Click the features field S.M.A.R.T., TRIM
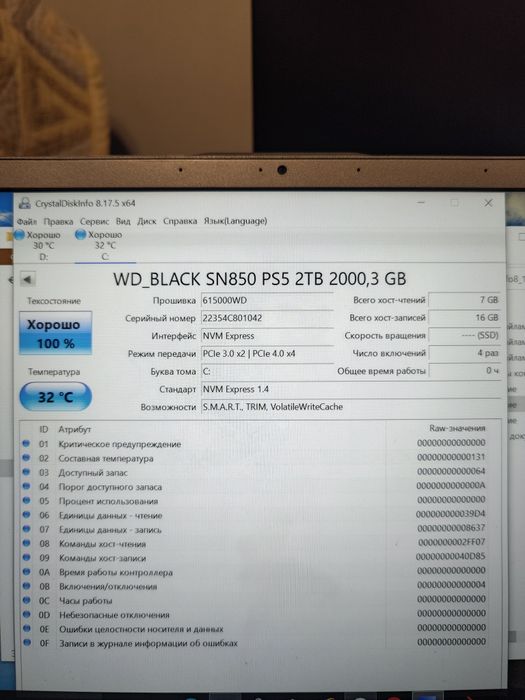This screenshot has height=700, width=525. coord(351,407)
